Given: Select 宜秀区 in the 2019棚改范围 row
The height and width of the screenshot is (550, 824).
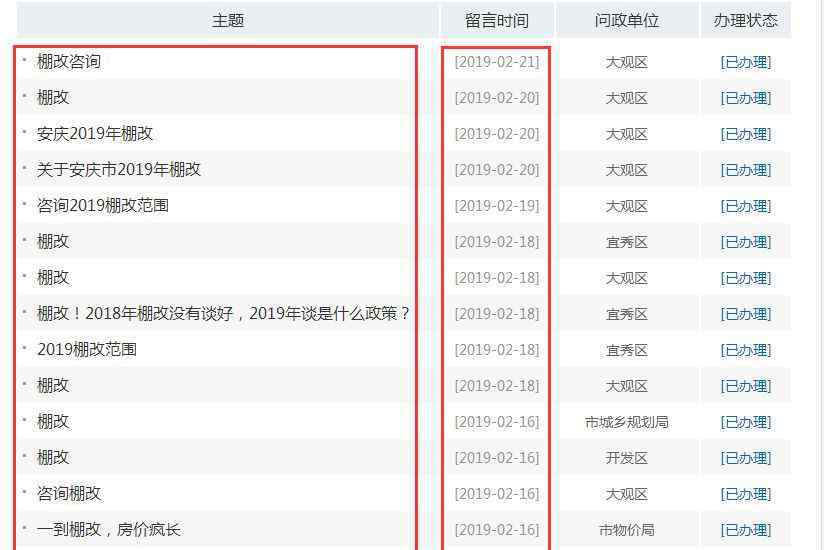Looking at the screenshot, I should pyautogui.click(x=626, y=350).
